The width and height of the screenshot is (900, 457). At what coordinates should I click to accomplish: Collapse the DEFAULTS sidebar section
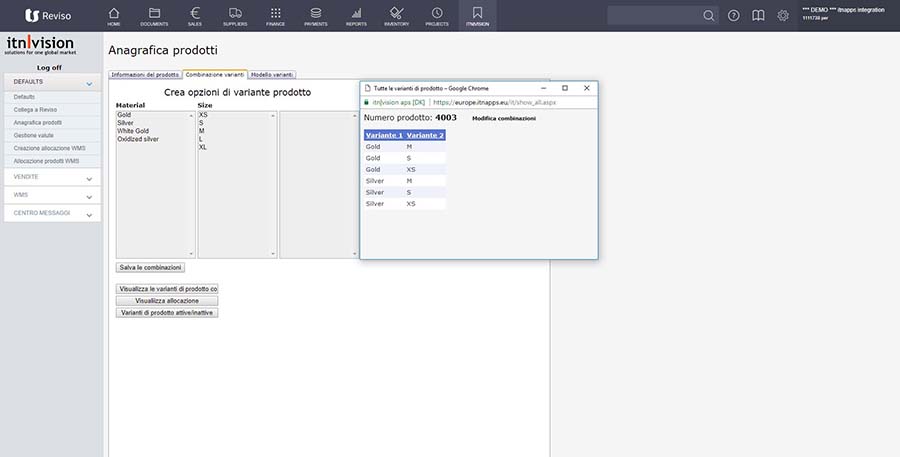click(x=89, y=84)
